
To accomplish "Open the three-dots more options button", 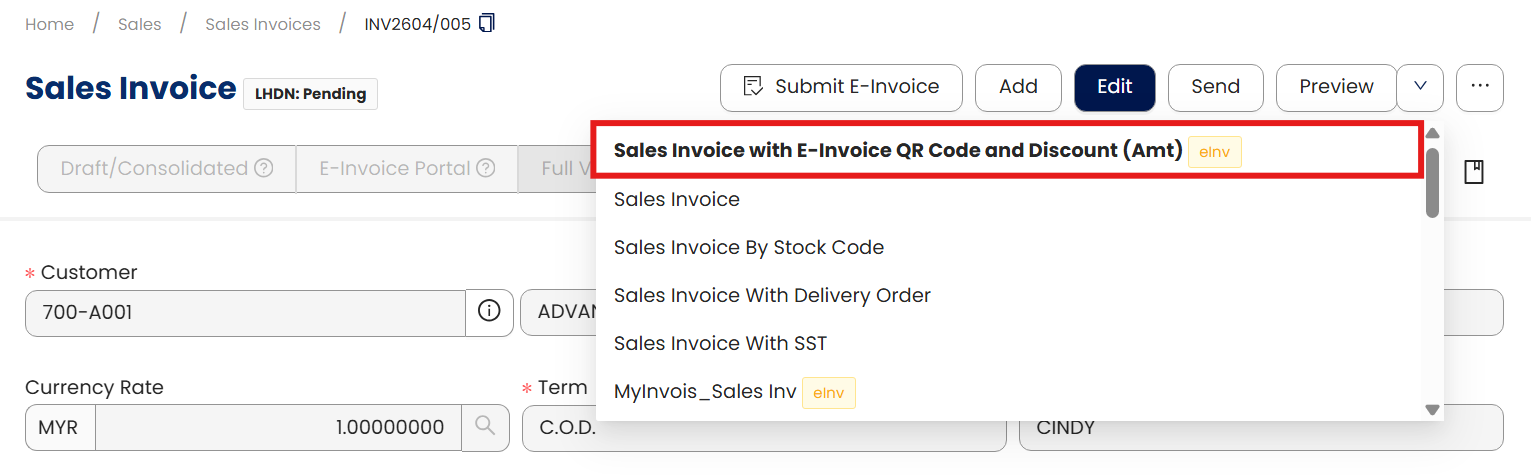I will click(1480, 87).
